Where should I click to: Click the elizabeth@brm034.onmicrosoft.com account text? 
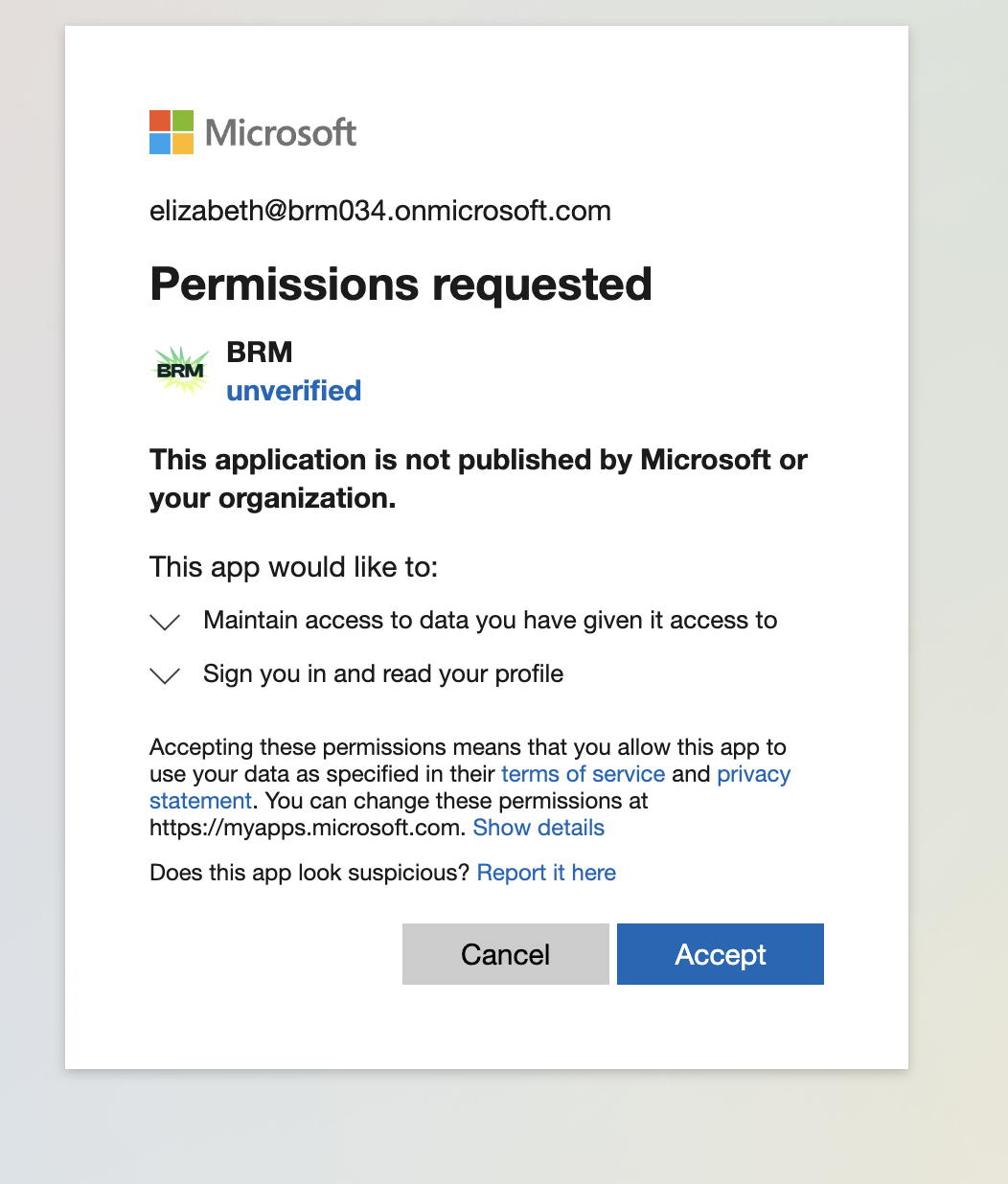point(380,211)
